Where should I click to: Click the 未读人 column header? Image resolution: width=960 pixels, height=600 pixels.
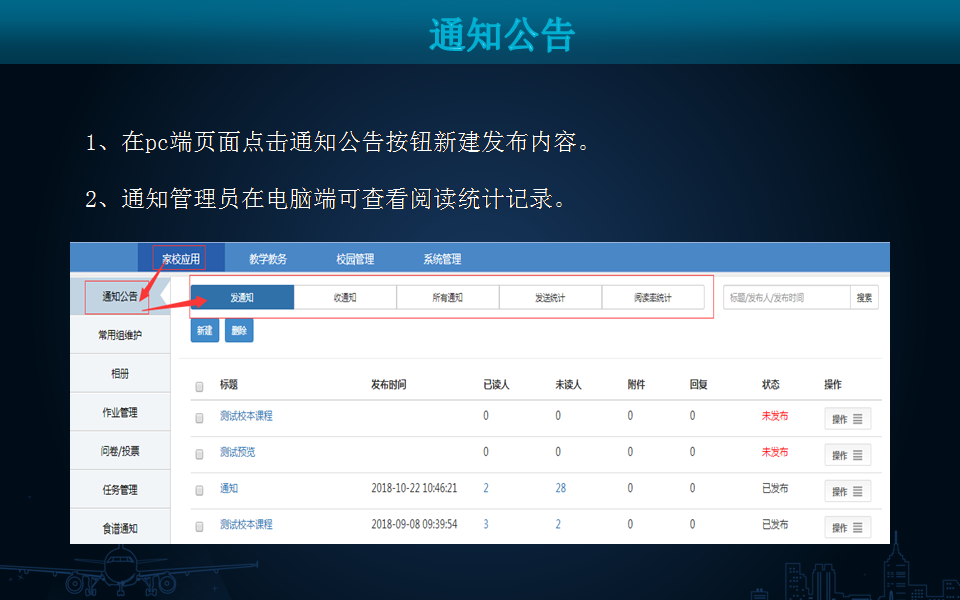pyautogui.click(x=569, y=384)
